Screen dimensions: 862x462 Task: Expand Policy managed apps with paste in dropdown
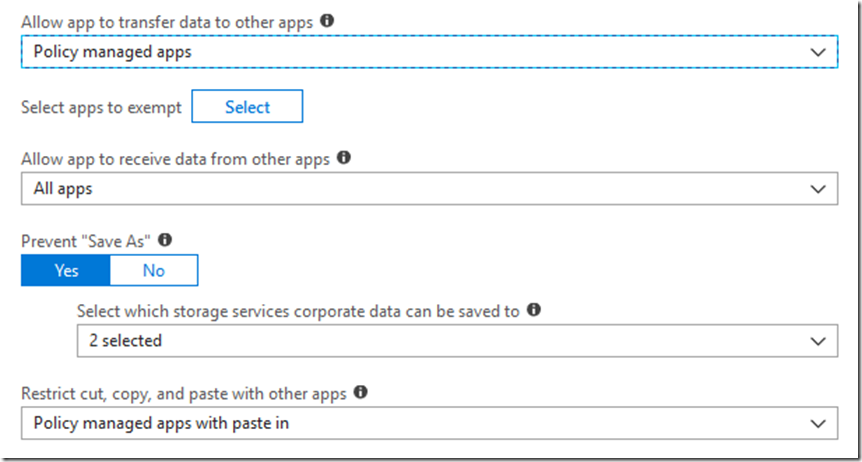coord(429,423)
